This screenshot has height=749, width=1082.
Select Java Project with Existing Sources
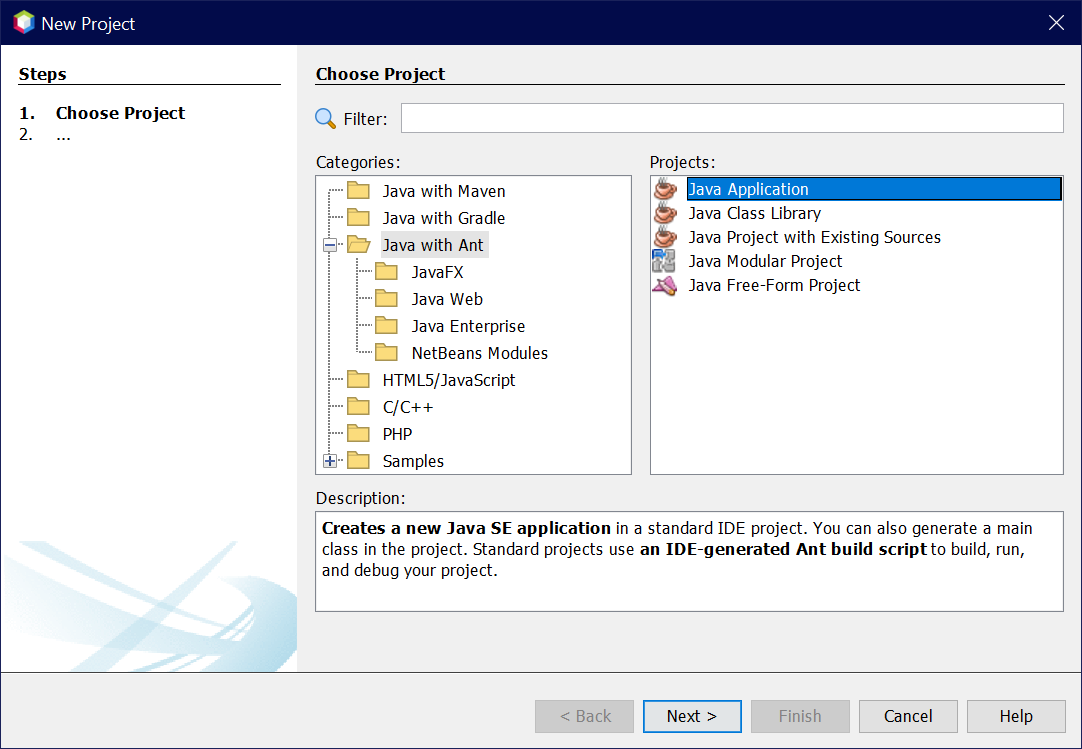point(814,237)
